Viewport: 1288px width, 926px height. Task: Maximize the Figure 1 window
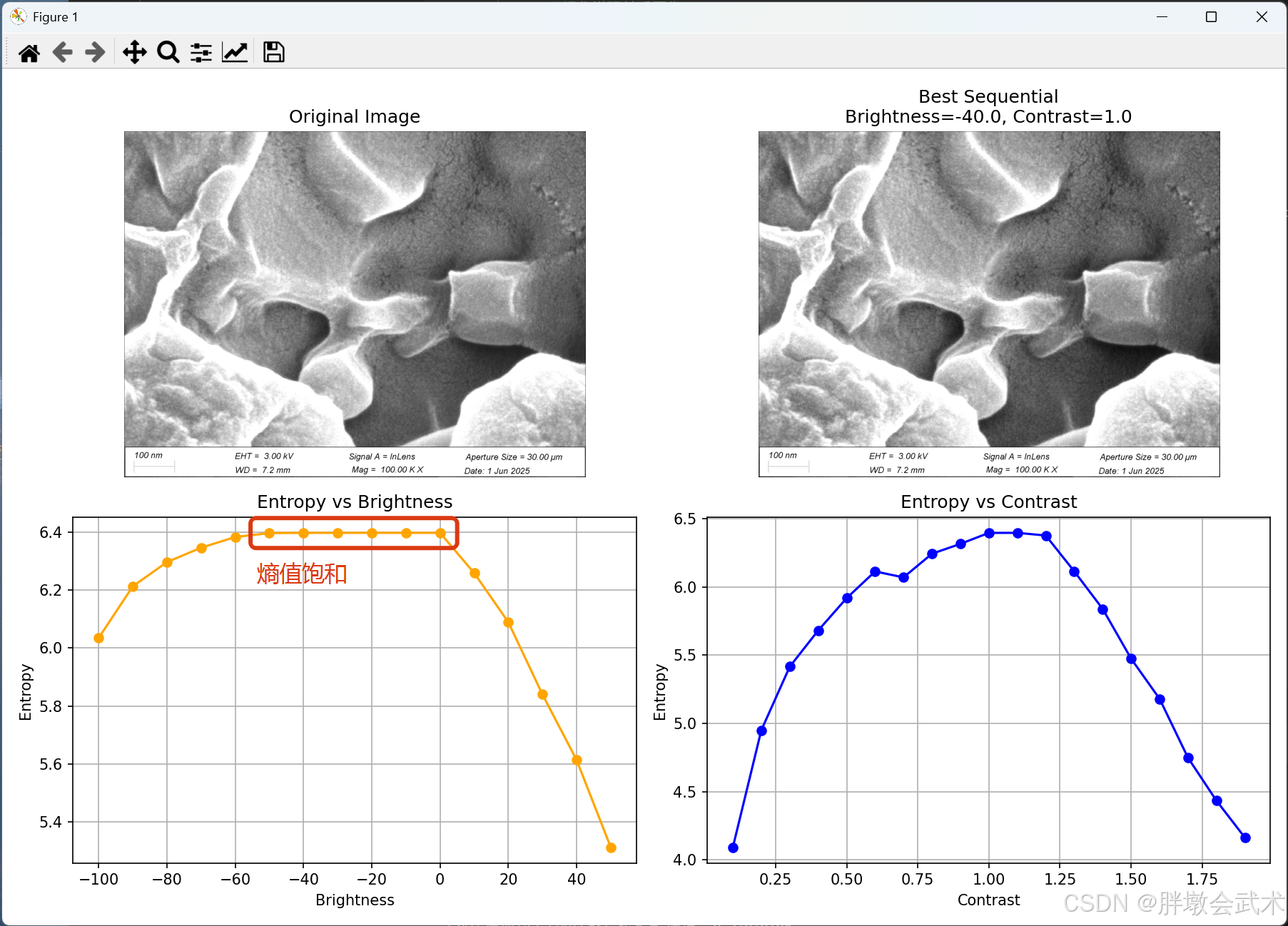tap(1211, 16)
